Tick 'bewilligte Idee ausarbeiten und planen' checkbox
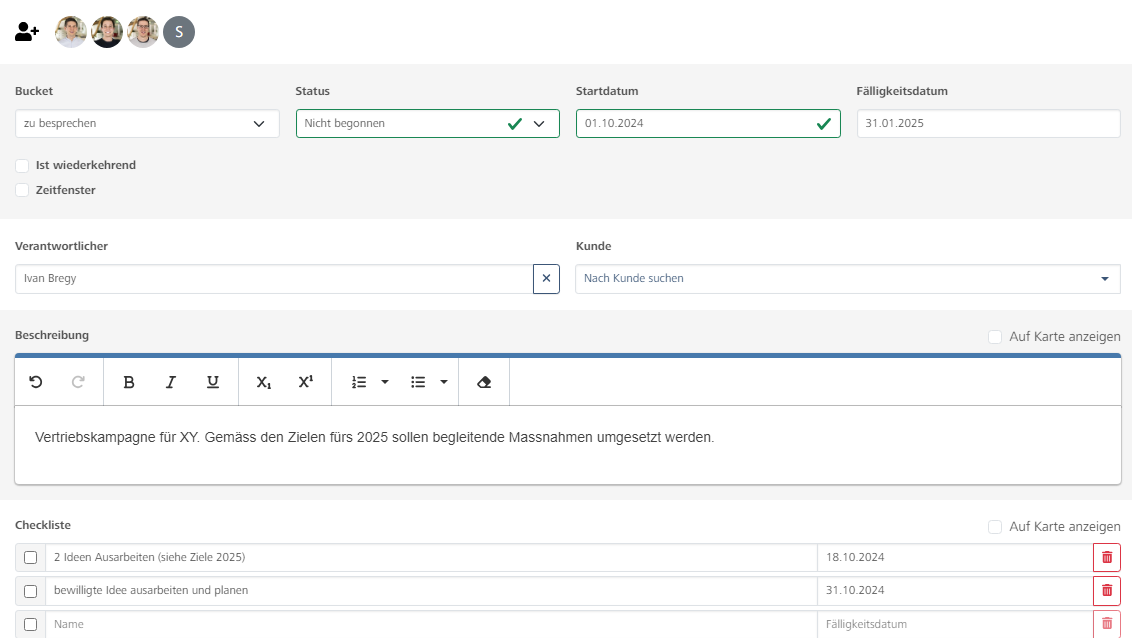1132x638 pixels. click(30, 591)
